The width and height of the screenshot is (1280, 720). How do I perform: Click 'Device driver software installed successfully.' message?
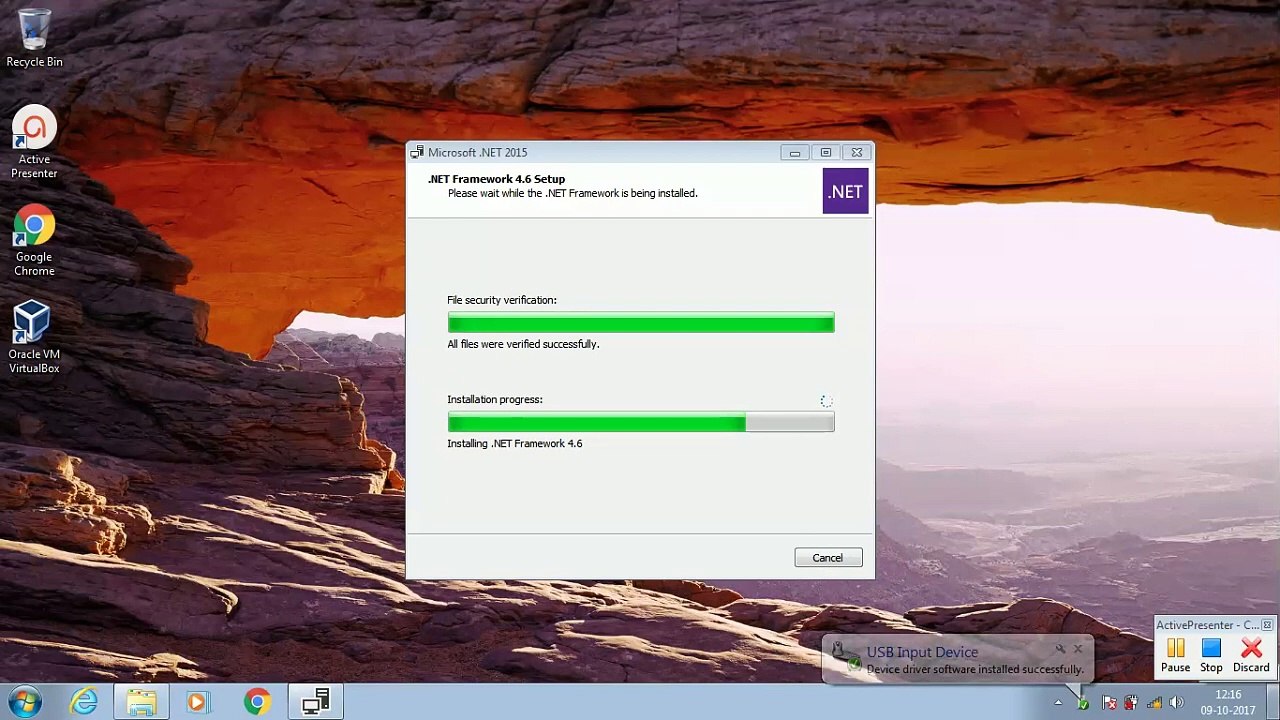(975, 669)
